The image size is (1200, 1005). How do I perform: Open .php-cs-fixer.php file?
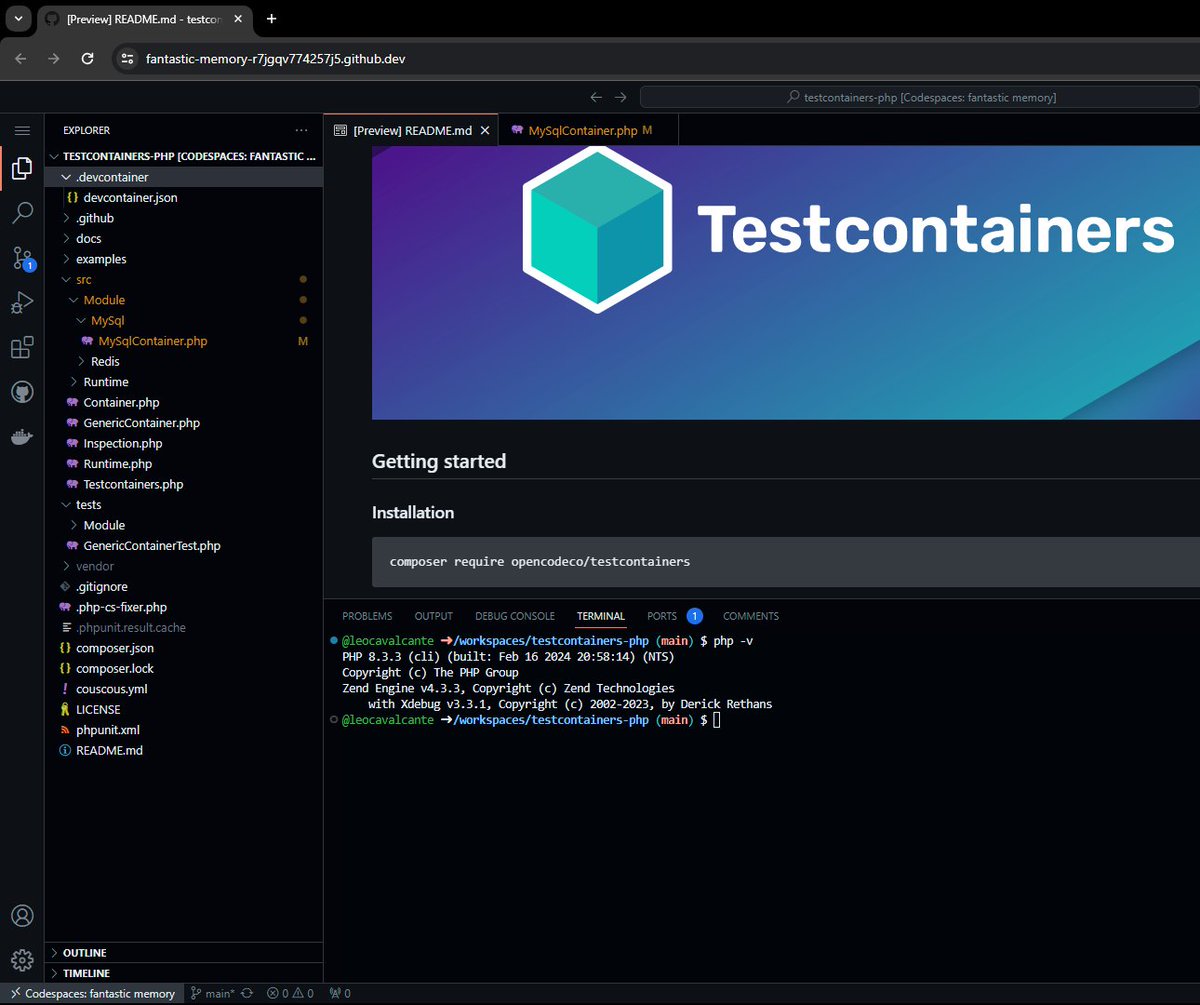coord(184,607)
